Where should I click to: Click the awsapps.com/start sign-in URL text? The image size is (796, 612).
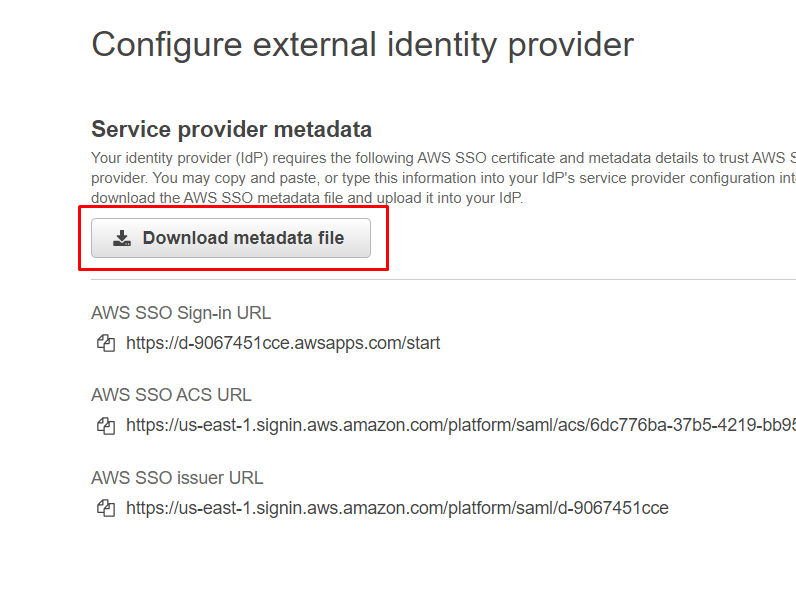283,343
